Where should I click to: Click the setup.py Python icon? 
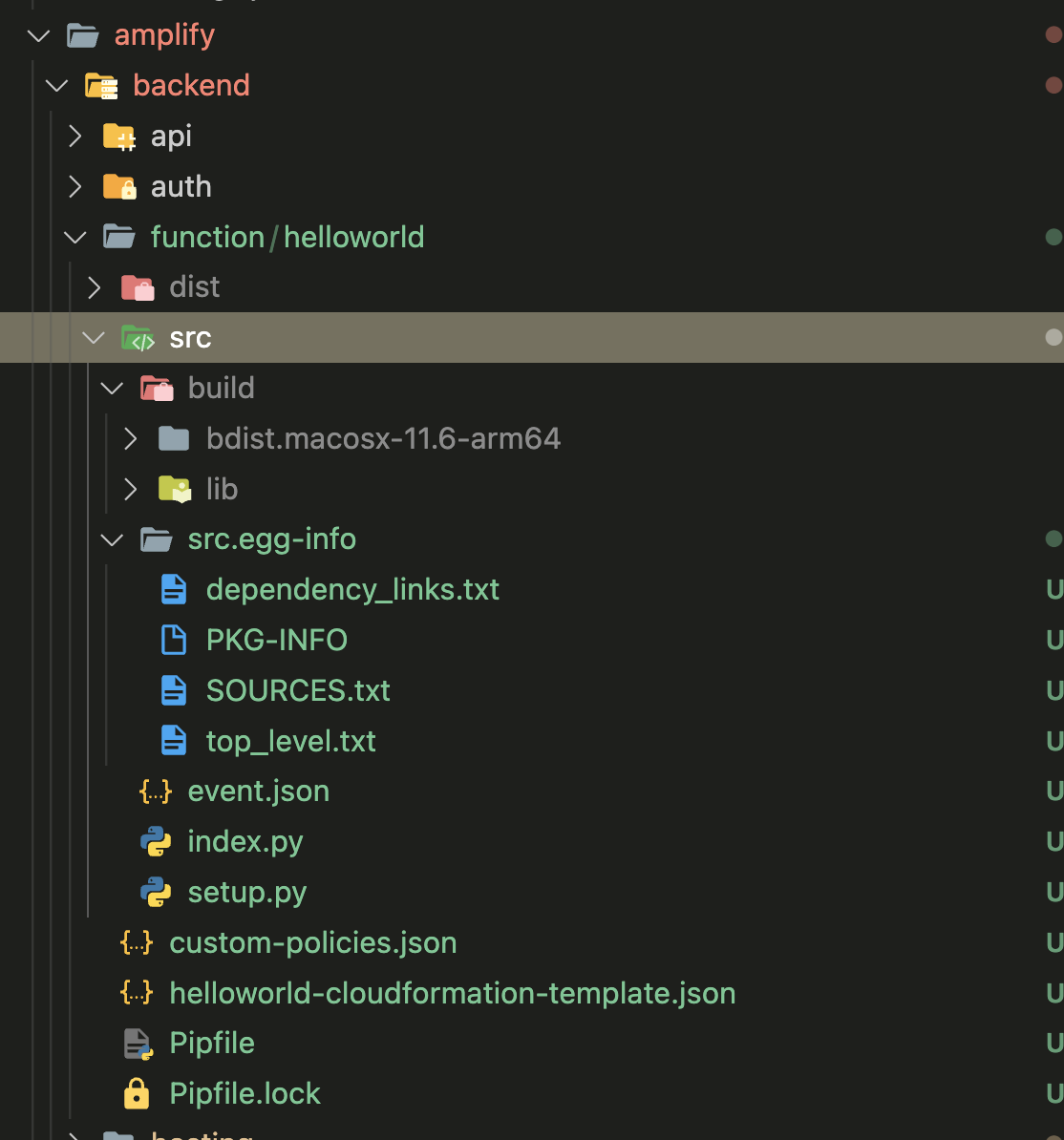156,892
